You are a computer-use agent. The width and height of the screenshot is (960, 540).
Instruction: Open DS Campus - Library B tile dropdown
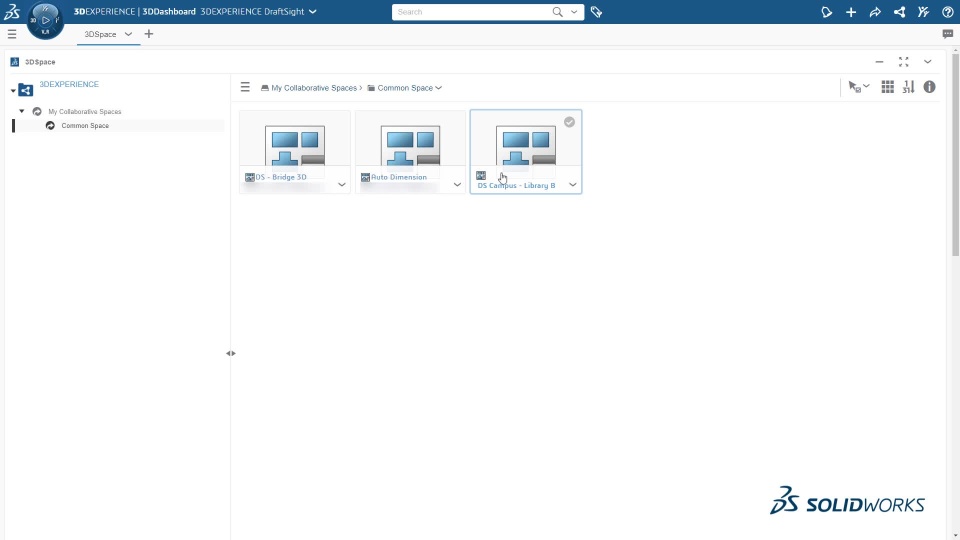[x=572, y=184]
